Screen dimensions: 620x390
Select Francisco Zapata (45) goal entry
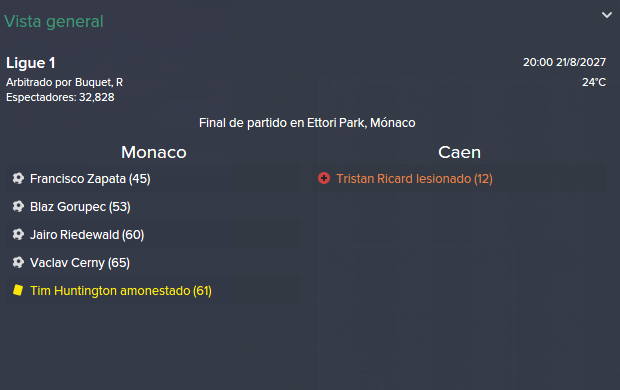click(x=90, y=179)
